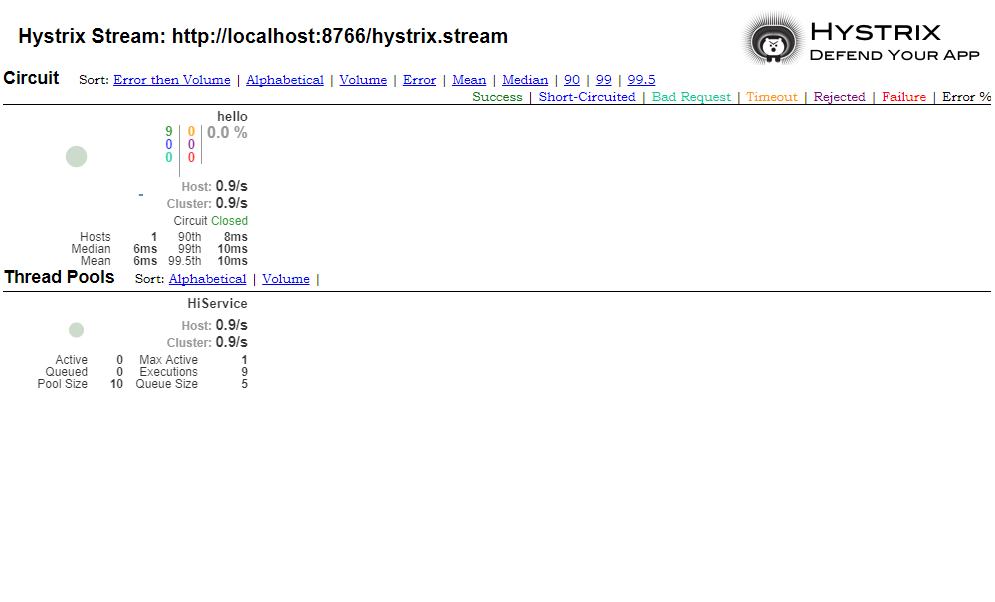The width and height of the screenshot is (995, 602).
Task: Sort circuits by 99.5 percentile
Action: 641,80
